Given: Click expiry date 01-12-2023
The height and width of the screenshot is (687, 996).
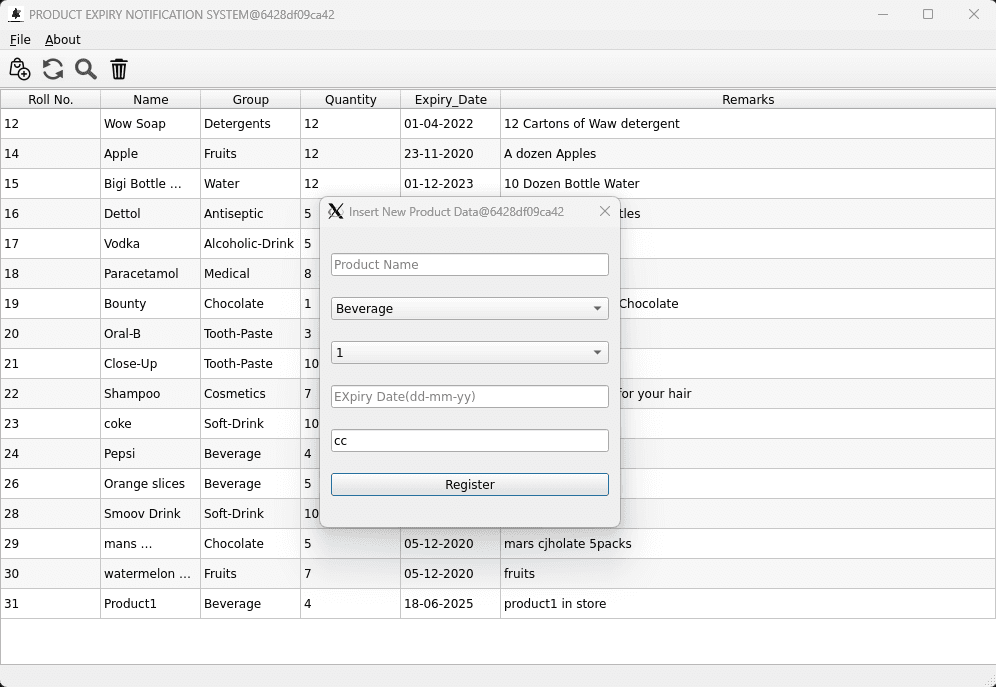Looking at the screenshot, I should coord(450,183).
